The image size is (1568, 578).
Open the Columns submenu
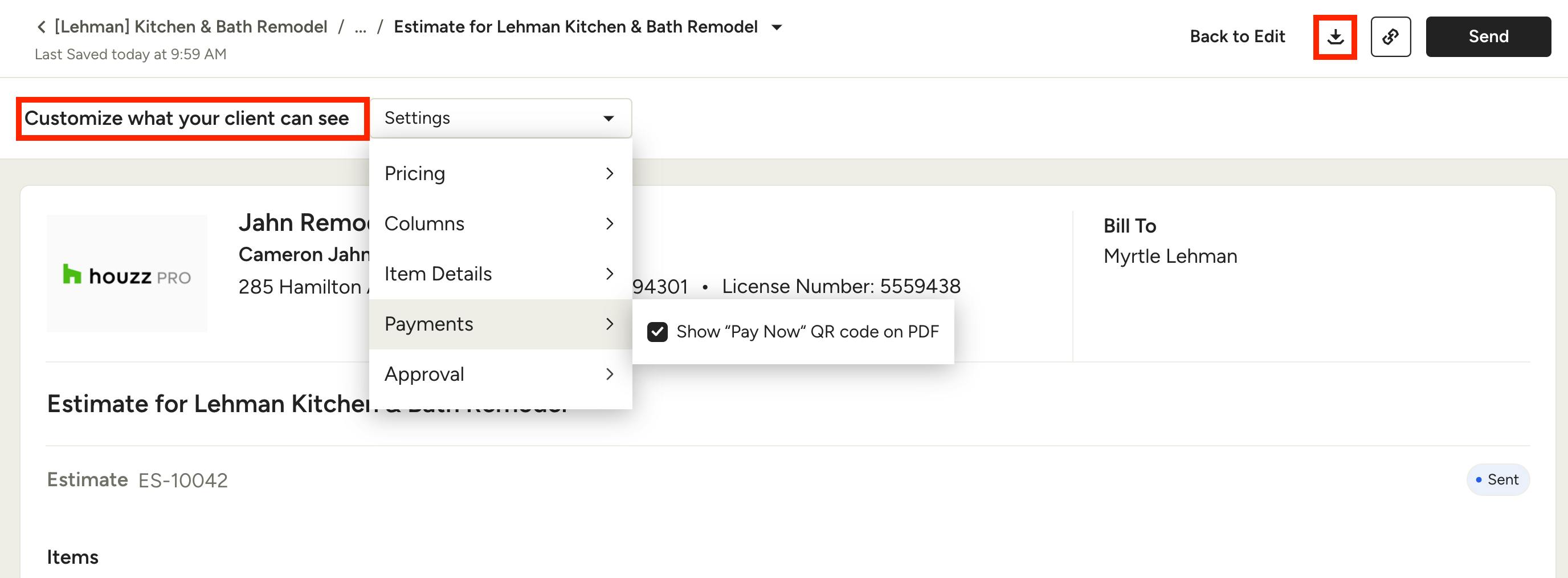pyautogui.click(x=500, y=223)
